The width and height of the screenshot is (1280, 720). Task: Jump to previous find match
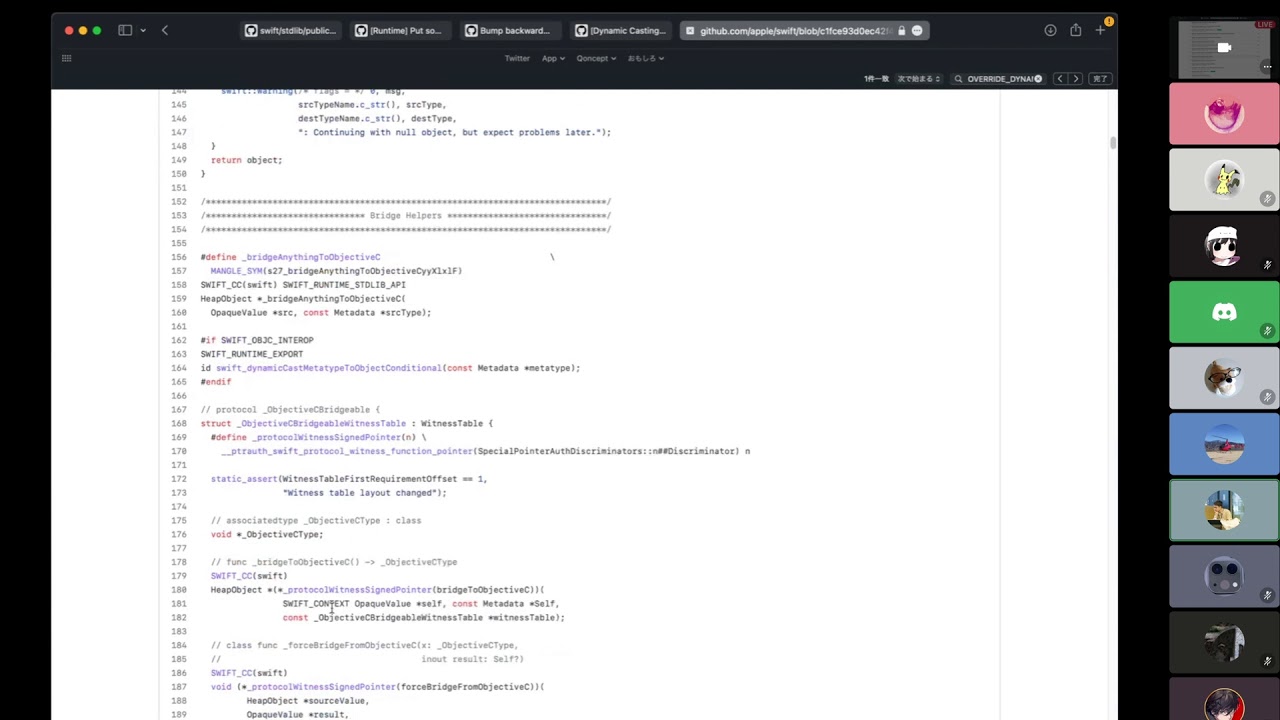pyautogui.click(x=1060, y=79)
